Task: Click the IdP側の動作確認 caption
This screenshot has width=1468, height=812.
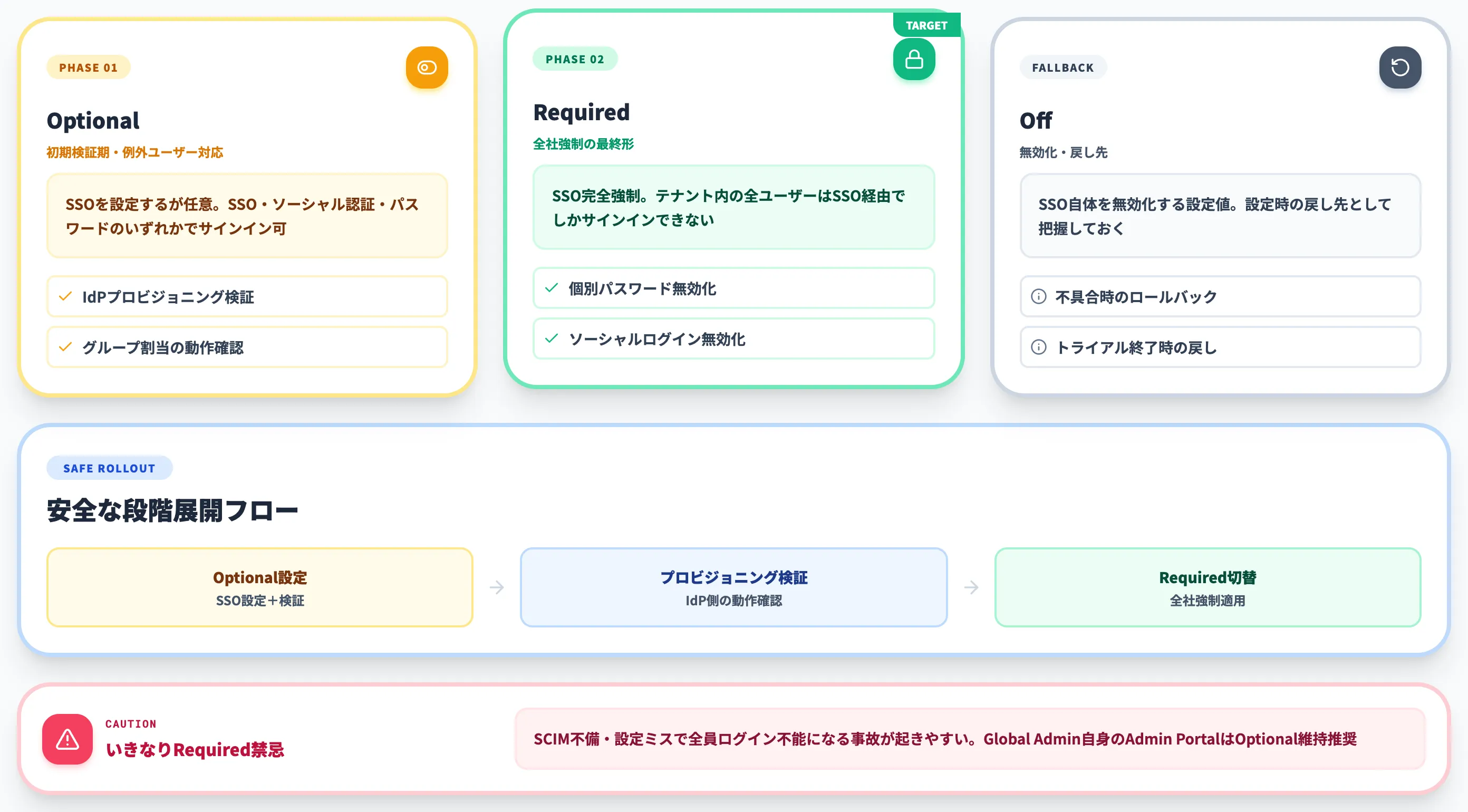Action: 733,601
